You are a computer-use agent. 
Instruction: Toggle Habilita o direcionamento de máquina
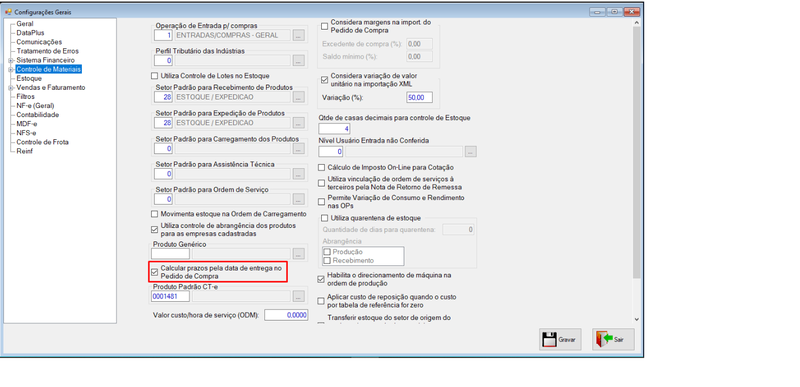tap(321, 279)
